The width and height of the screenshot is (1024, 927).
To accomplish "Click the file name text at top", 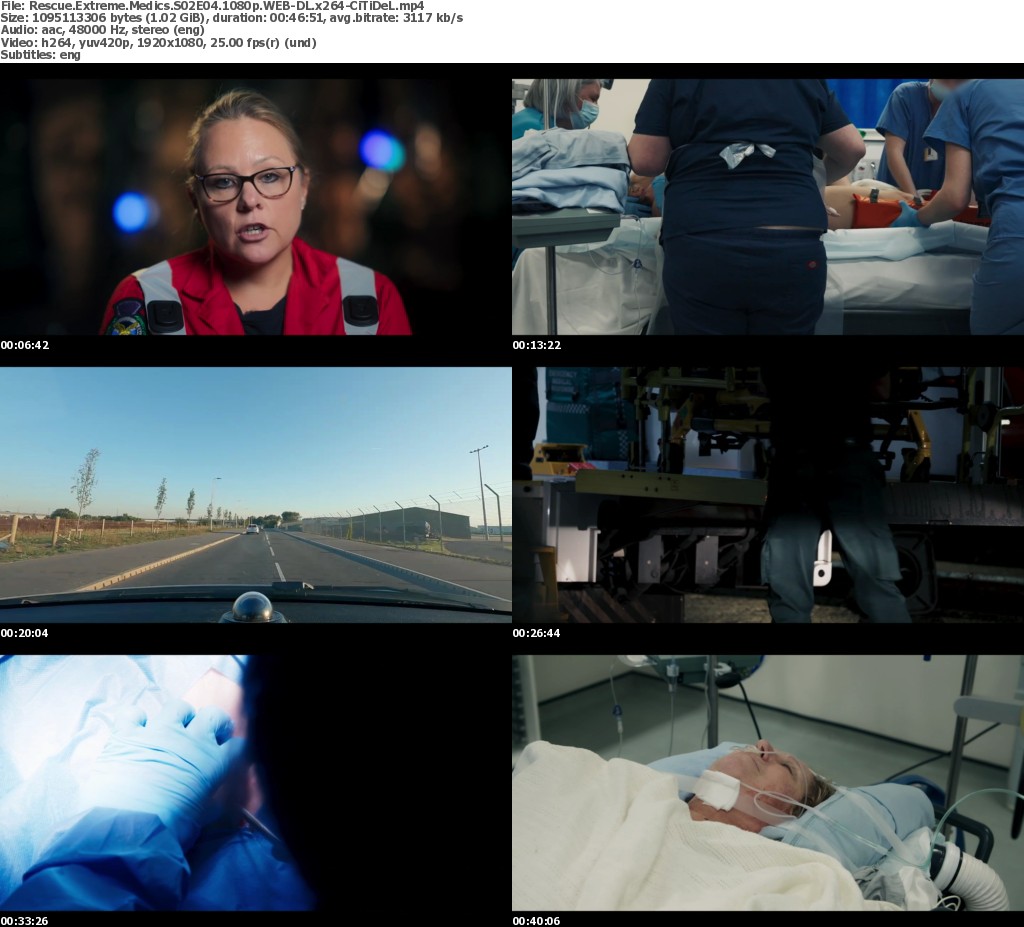I will 212,6.
